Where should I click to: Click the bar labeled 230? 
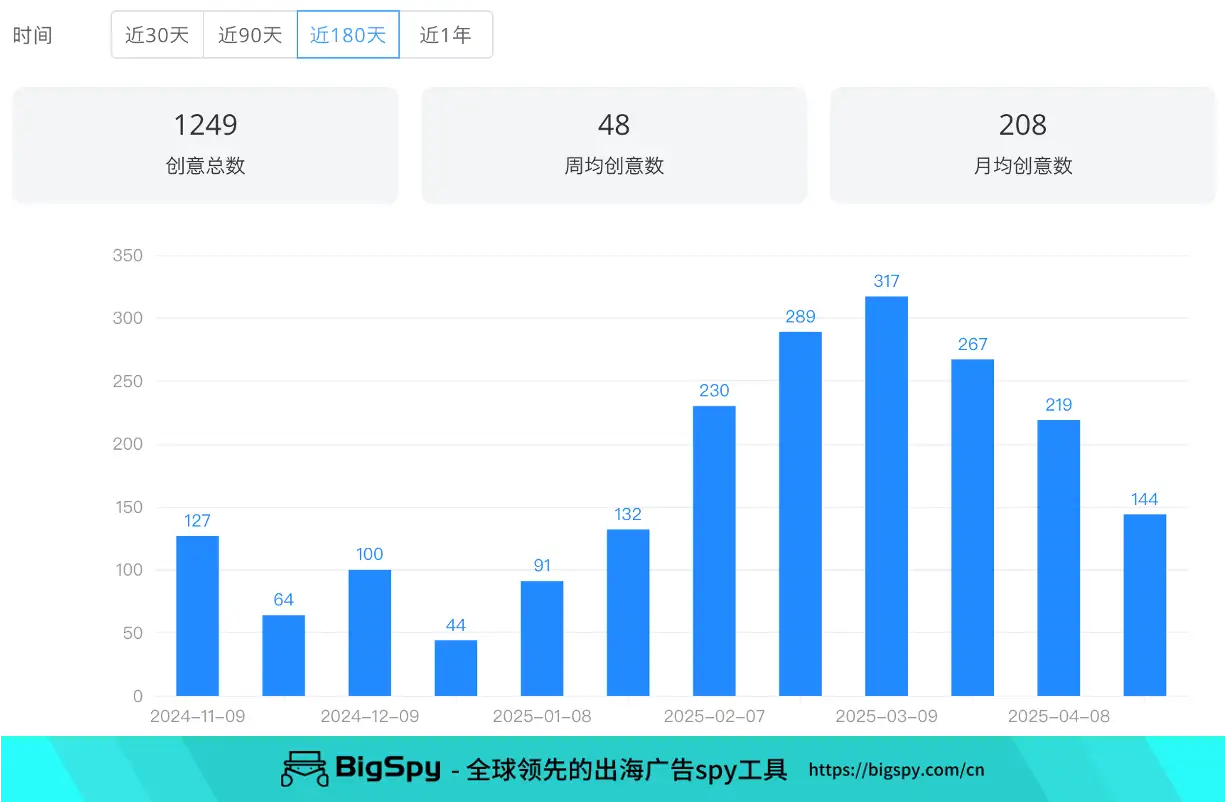pyautogui.click(x=714, y=551)
